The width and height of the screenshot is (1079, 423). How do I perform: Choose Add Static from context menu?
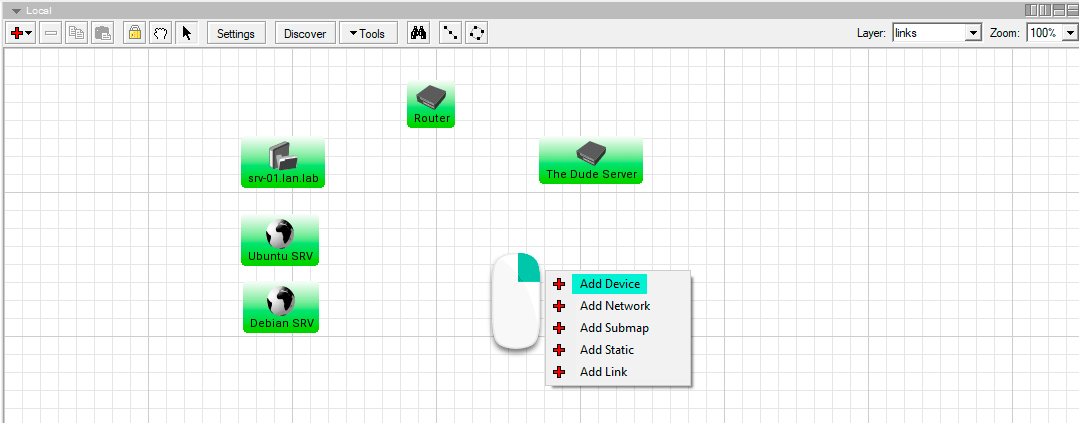607,350
